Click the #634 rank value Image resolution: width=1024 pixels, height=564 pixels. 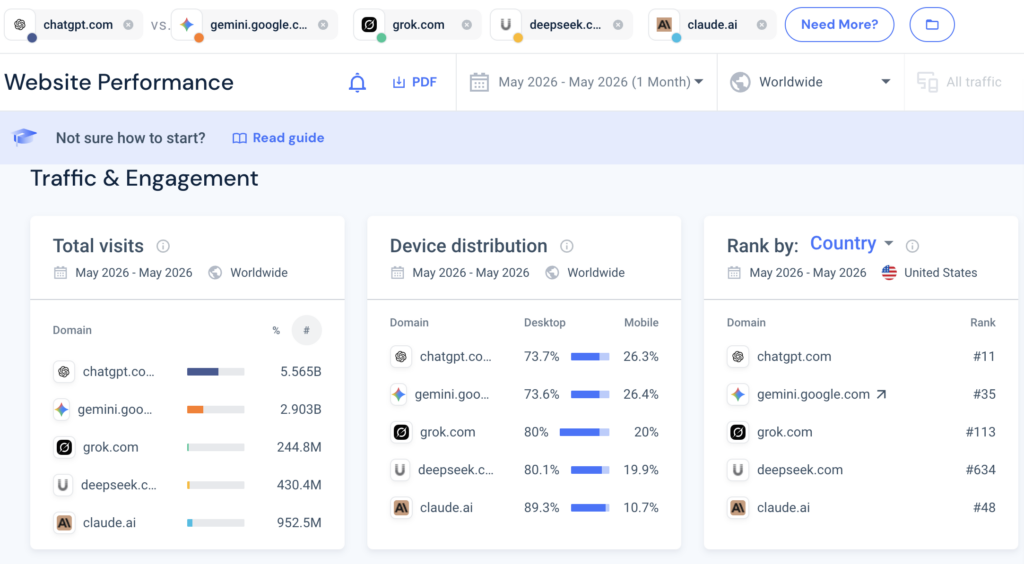point(981,470)
